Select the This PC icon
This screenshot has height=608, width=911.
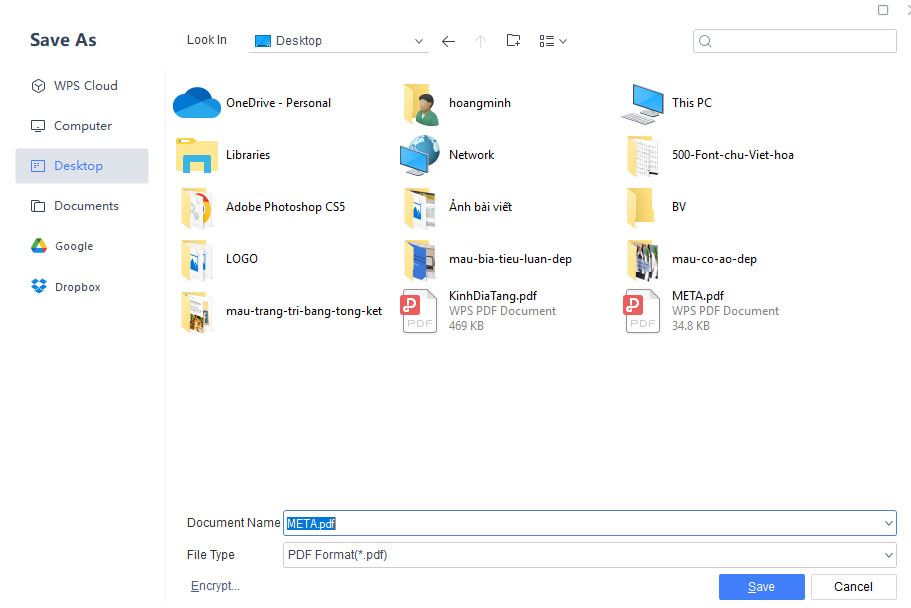(691, 103)
